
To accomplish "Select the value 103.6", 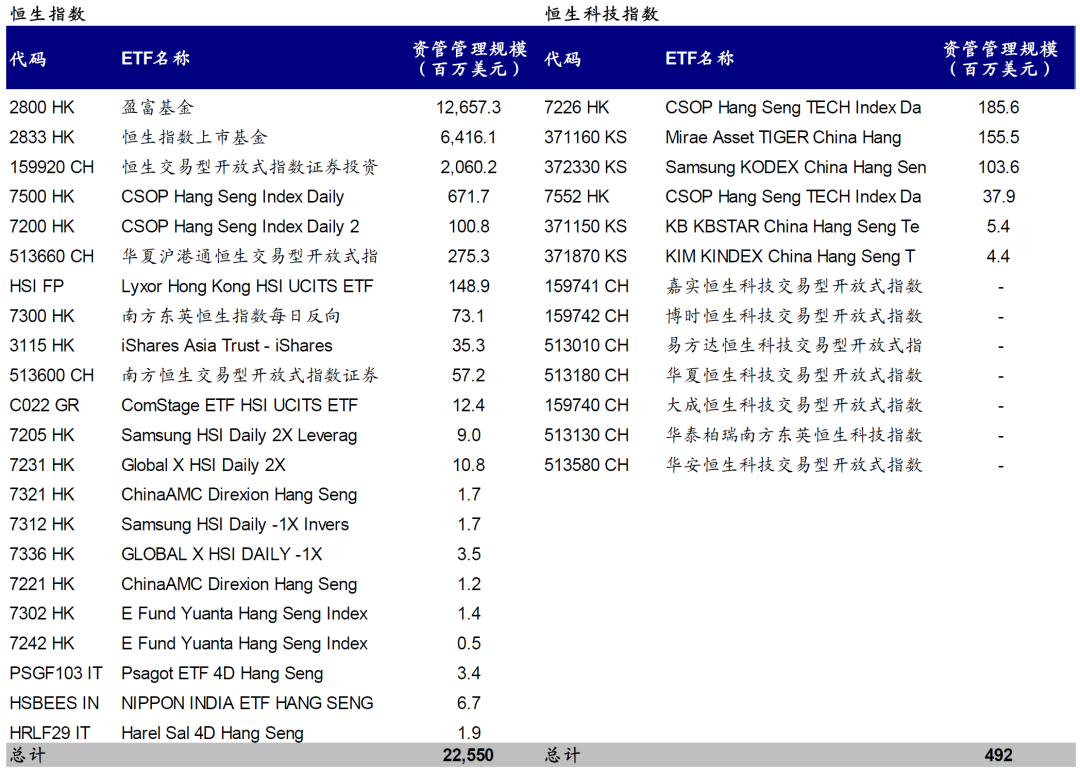I will 999,167.
